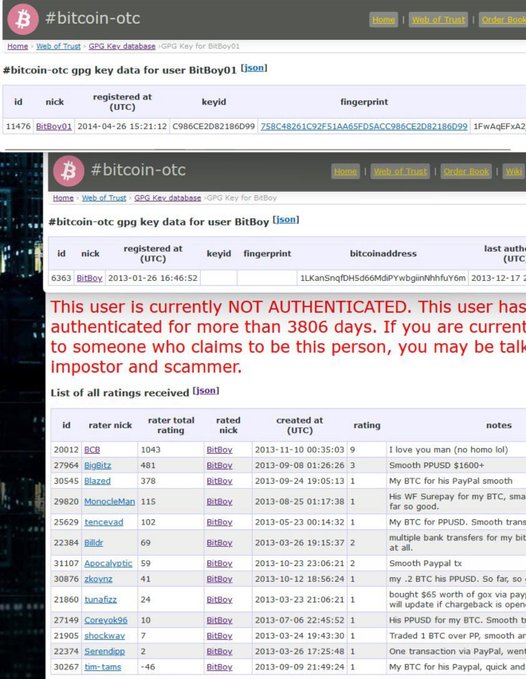The height and width of the screenshot is (679, 526).
Task: Click the BitBoy01 nick link
Action: click(x=54, y=126)
